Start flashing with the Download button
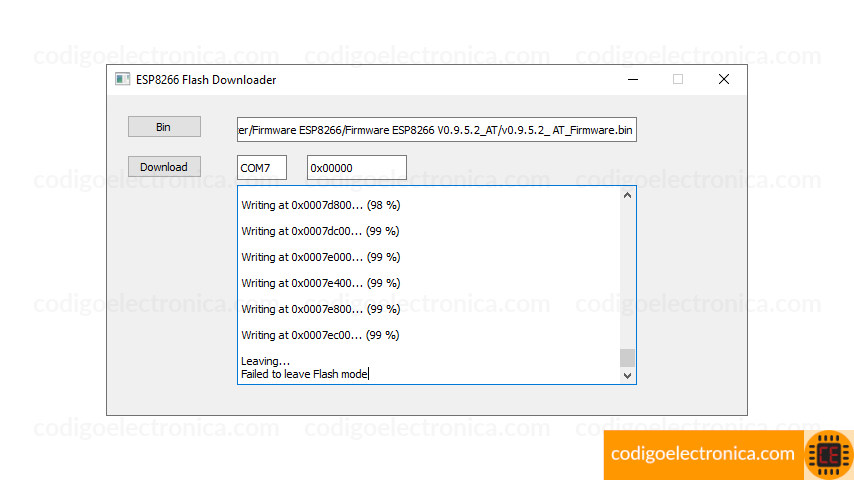The height and width of the screenshot is (480, 854). [164, 167]
